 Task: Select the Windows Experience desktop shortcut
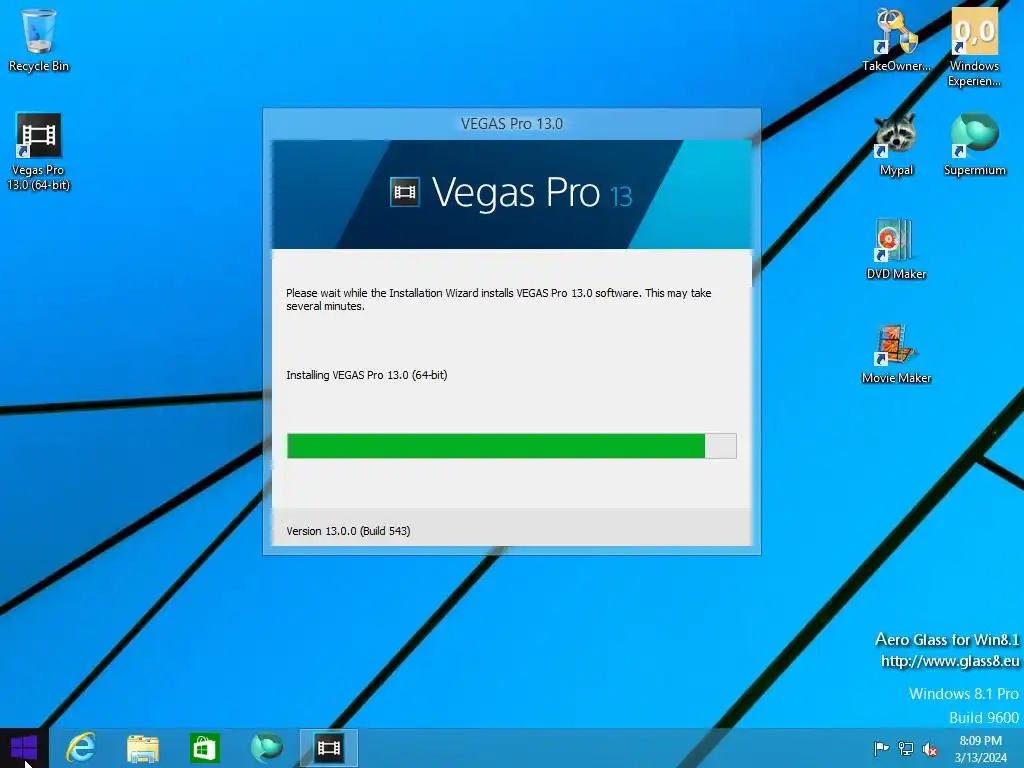[974, 47]
